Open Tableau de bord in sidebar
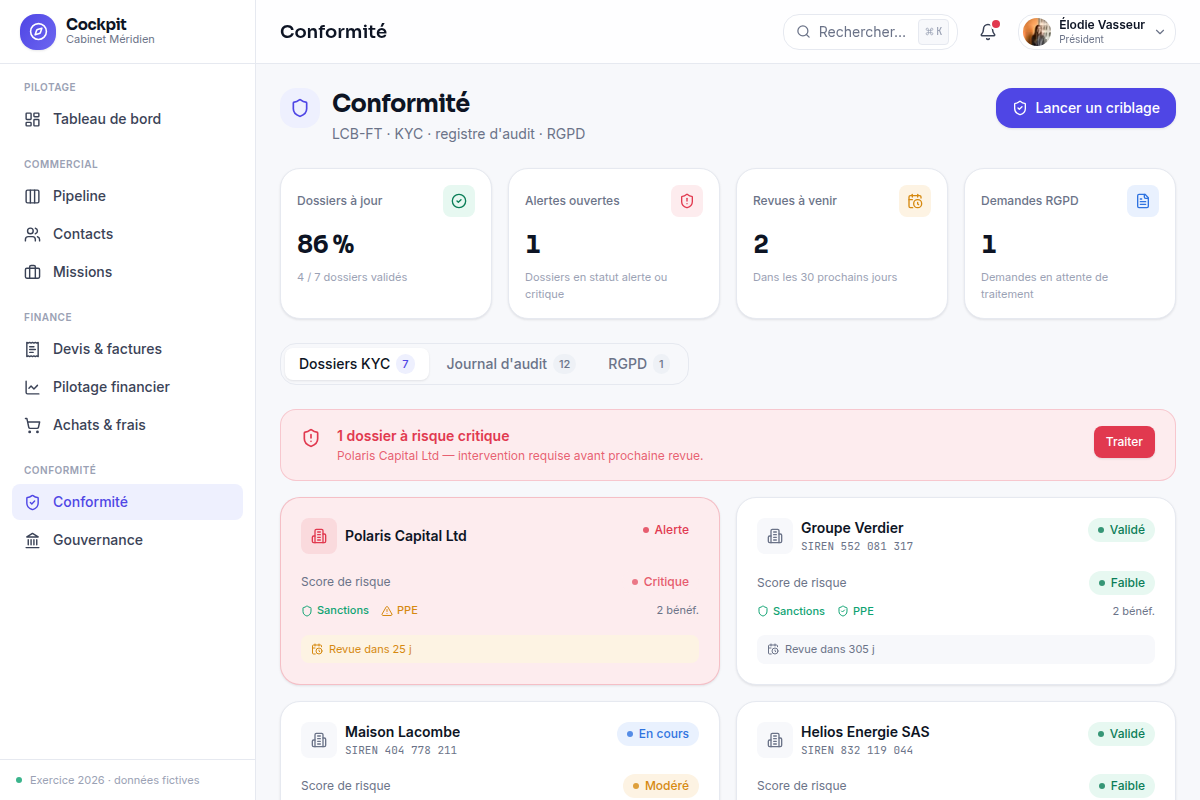1200x800 pixels. coord(127,119)
